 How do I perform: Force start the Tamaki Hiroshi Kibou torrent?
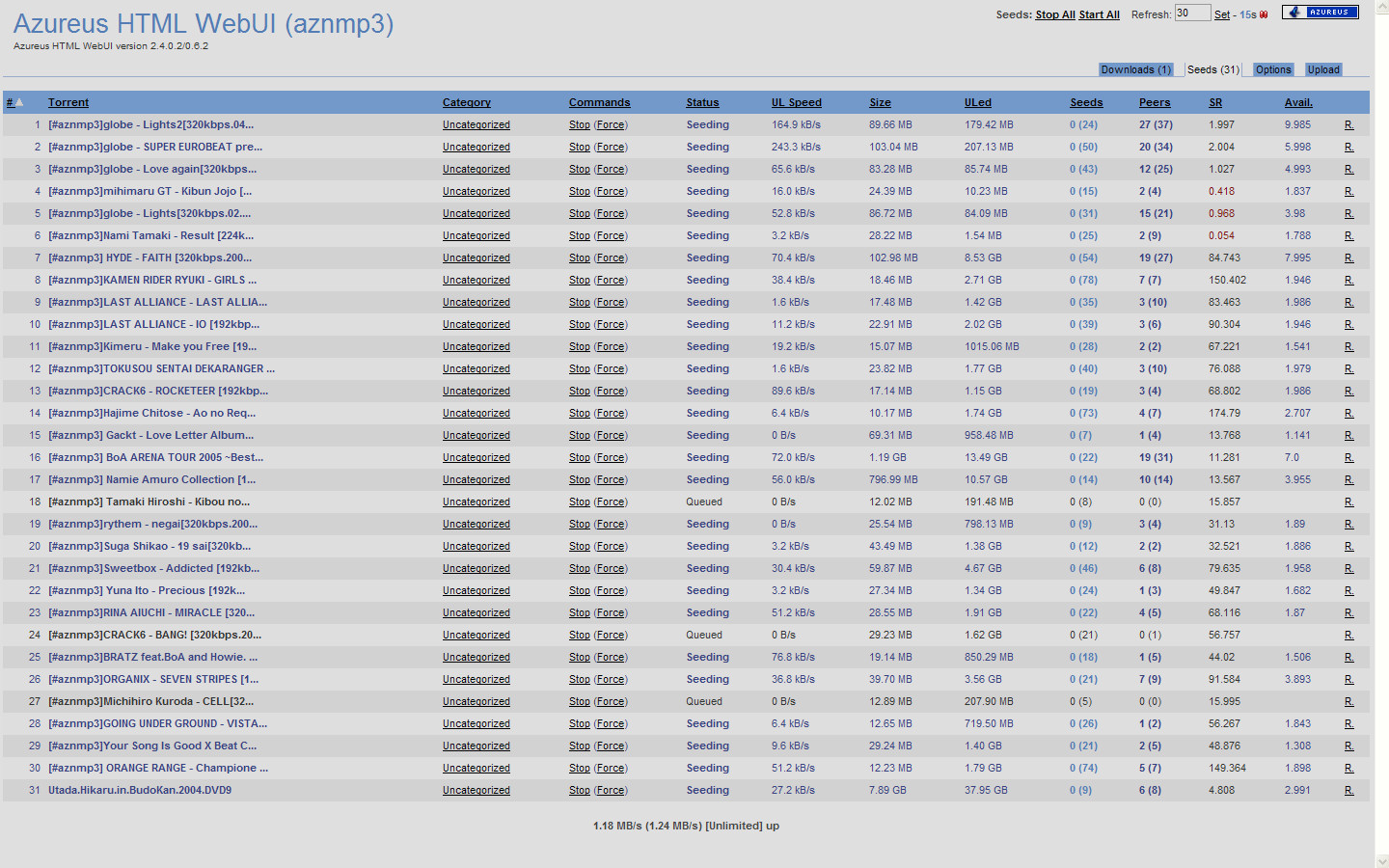coord(610,502)
